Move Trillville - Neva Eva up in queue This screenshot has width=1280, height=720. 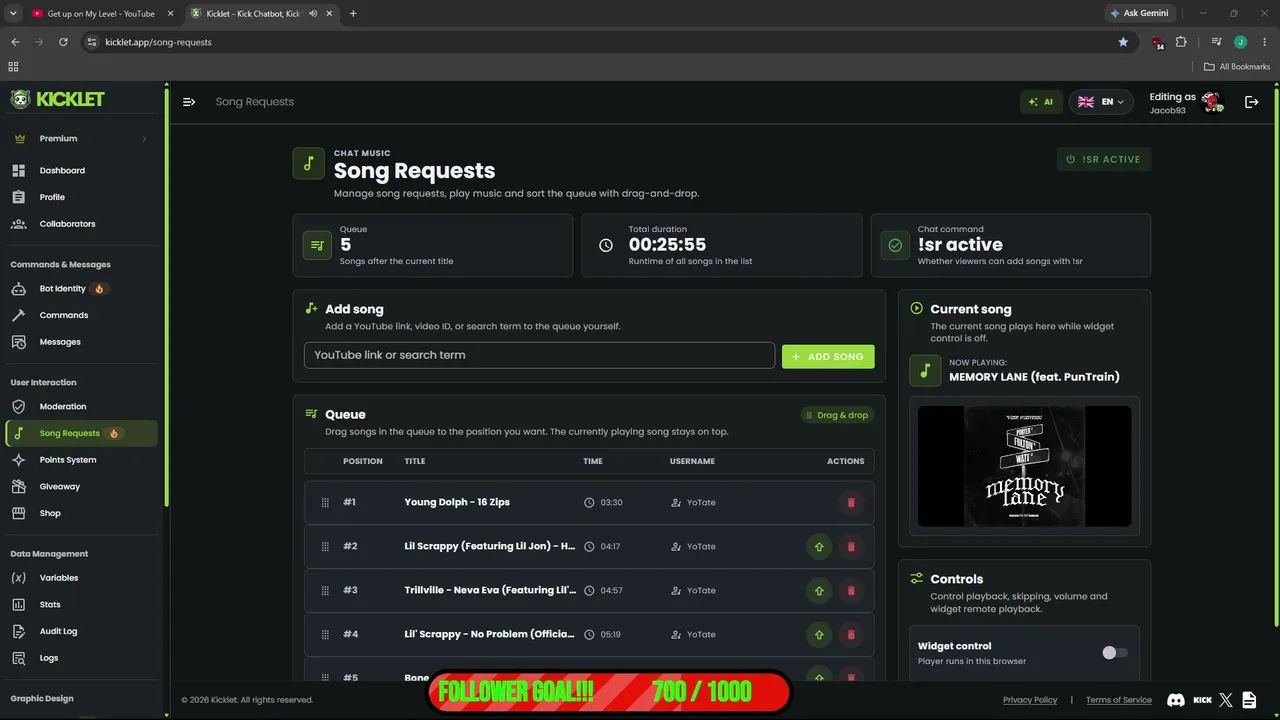click(x=819, y=591)
